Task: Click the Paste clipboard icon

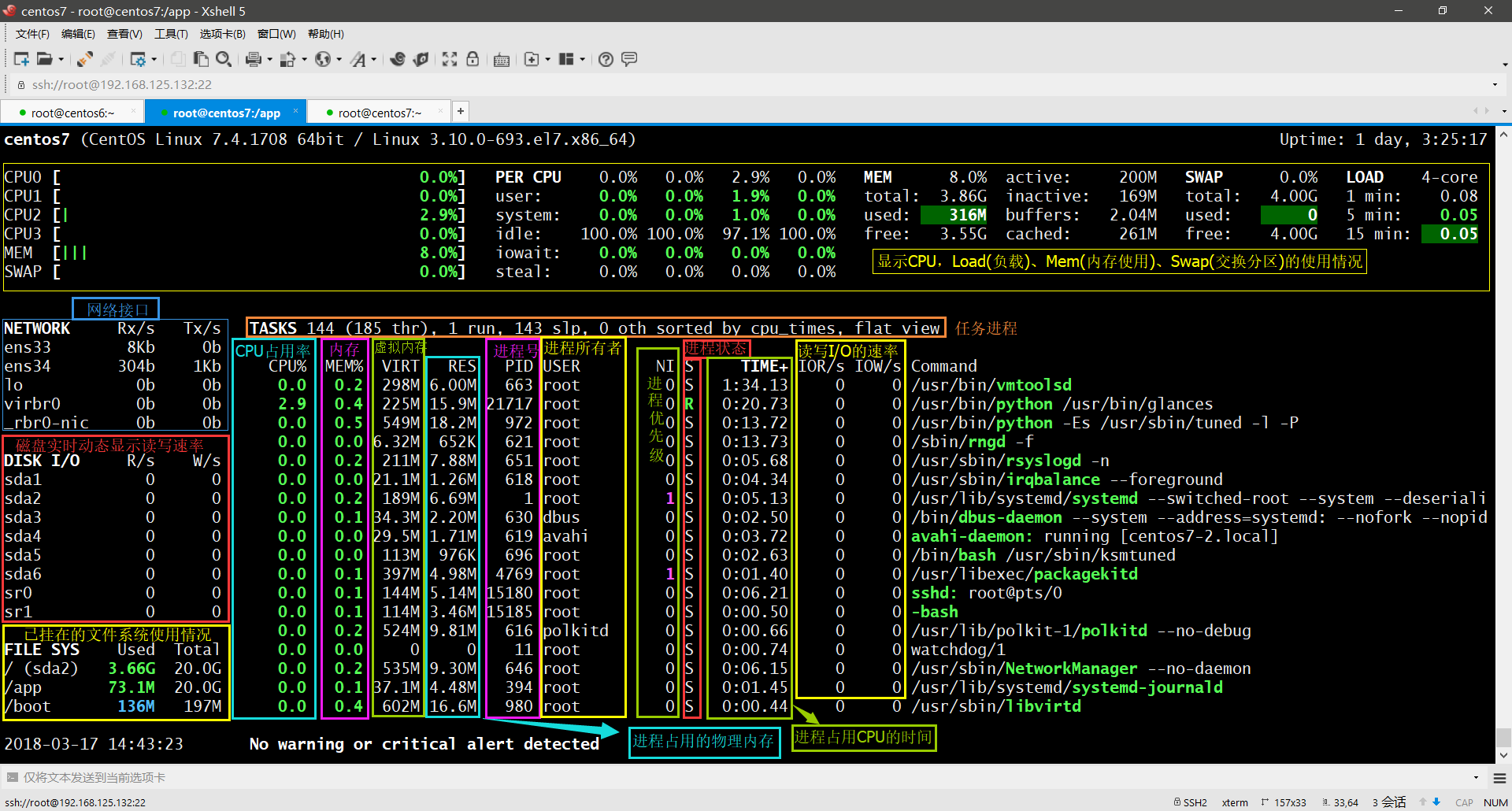Action: coord(201,59)
